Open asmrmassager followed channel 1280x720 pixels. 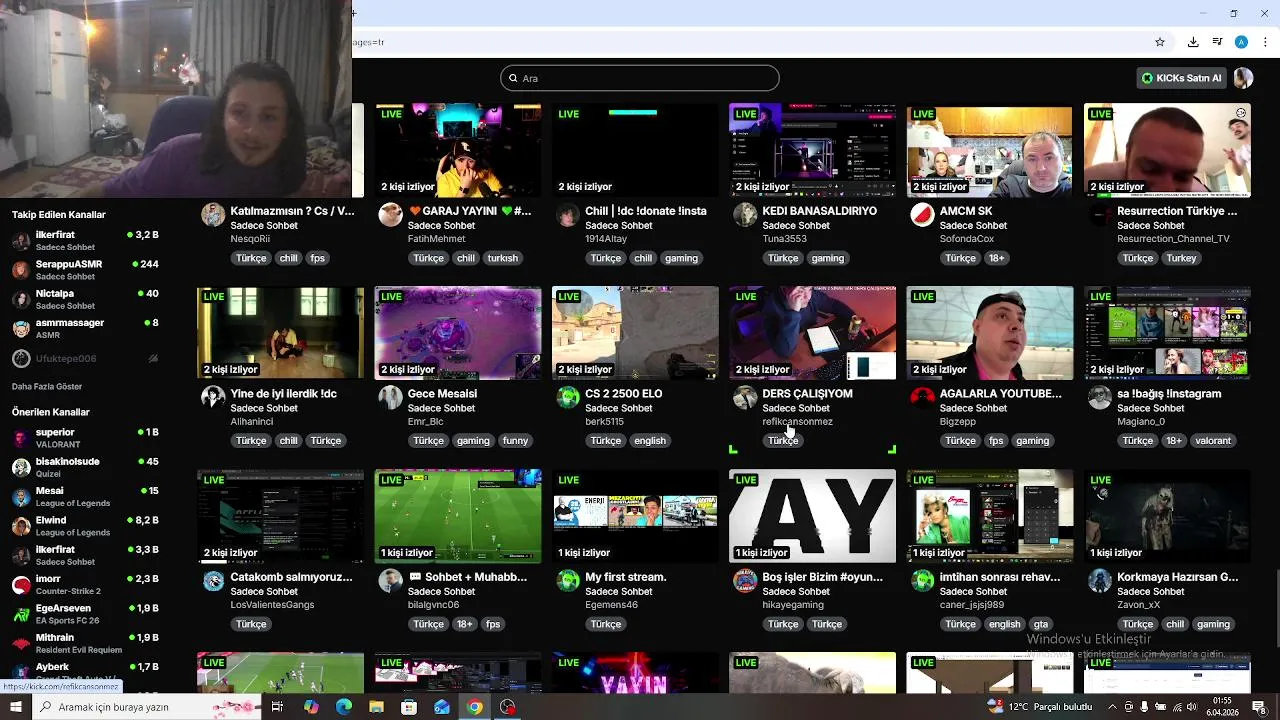(x=85, y=328)
